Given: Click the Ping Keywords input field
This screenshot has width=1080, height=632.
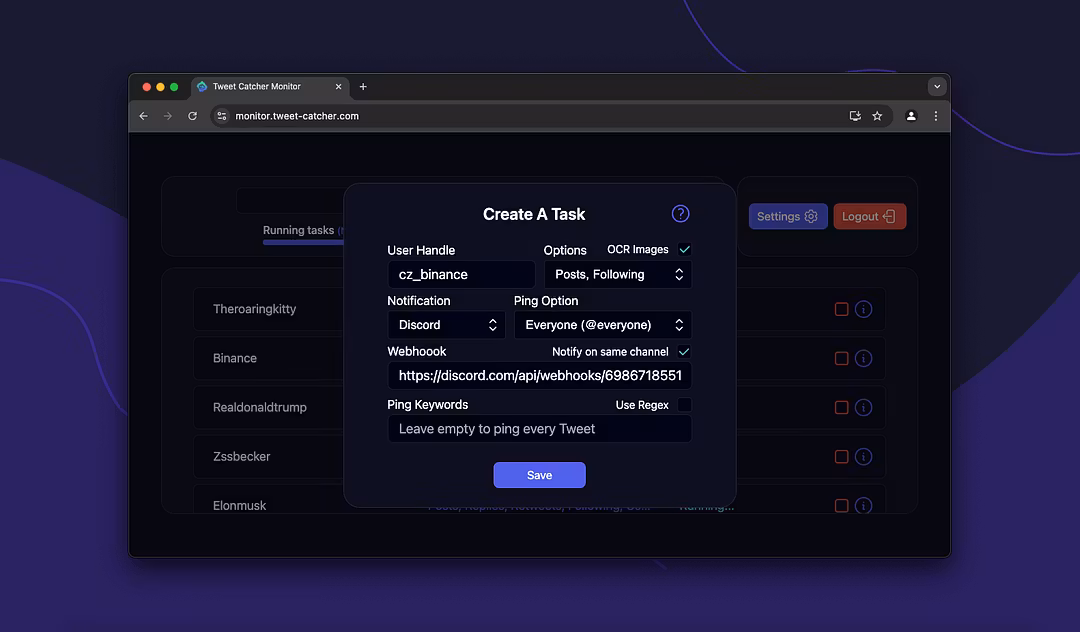Looking at the screenshot, I should click(539, 429).
